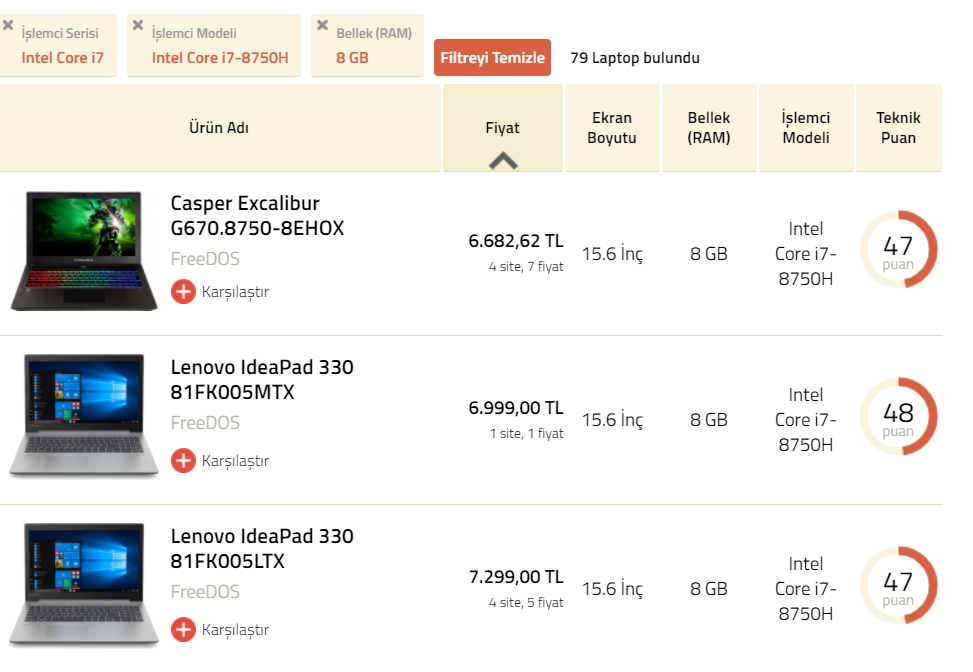Add Casper Excalibur to compare with plus icon
This screenshot has height=672, width=973.
point(183,292)
